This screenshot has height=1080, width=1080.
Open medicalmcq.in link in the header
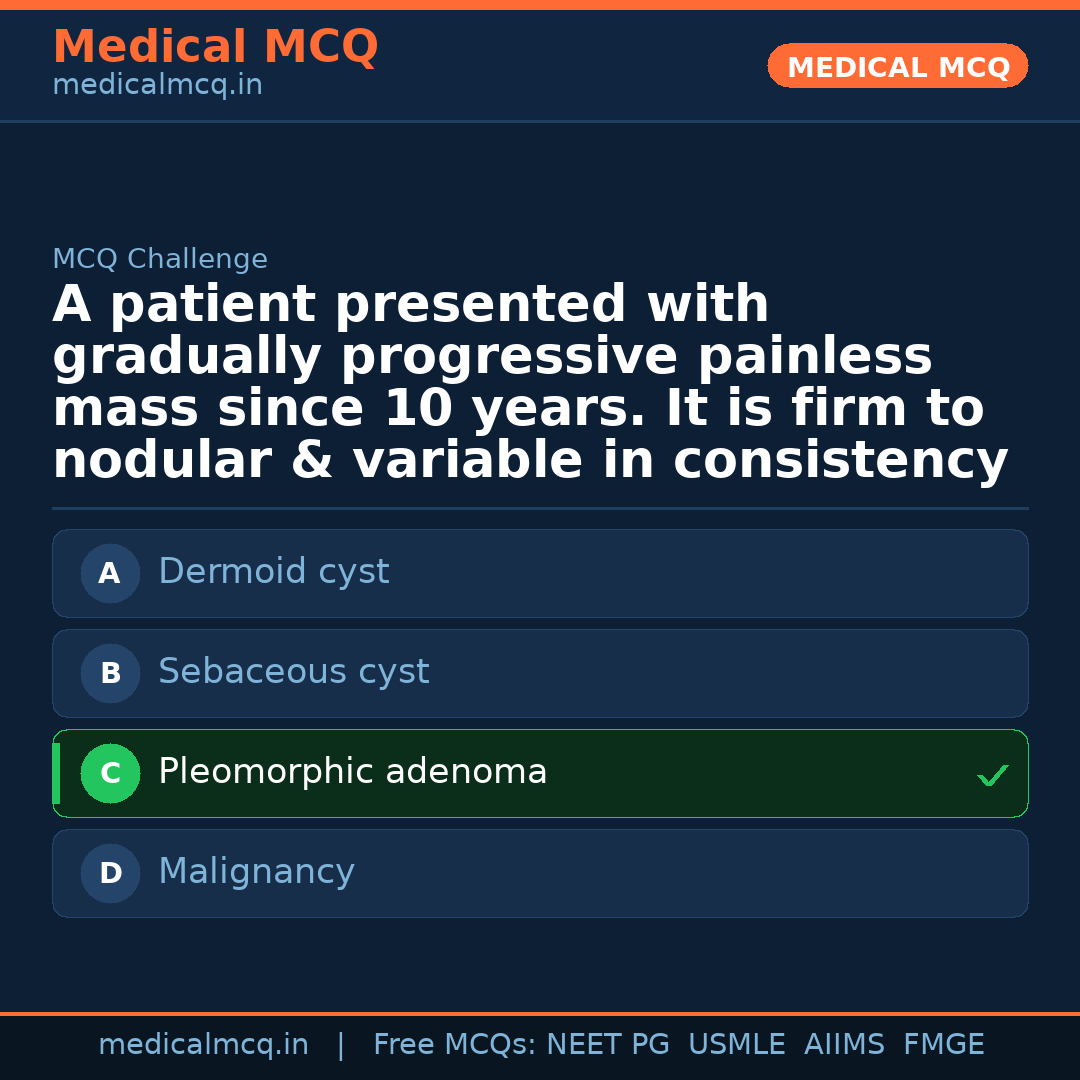click(157, 86)
